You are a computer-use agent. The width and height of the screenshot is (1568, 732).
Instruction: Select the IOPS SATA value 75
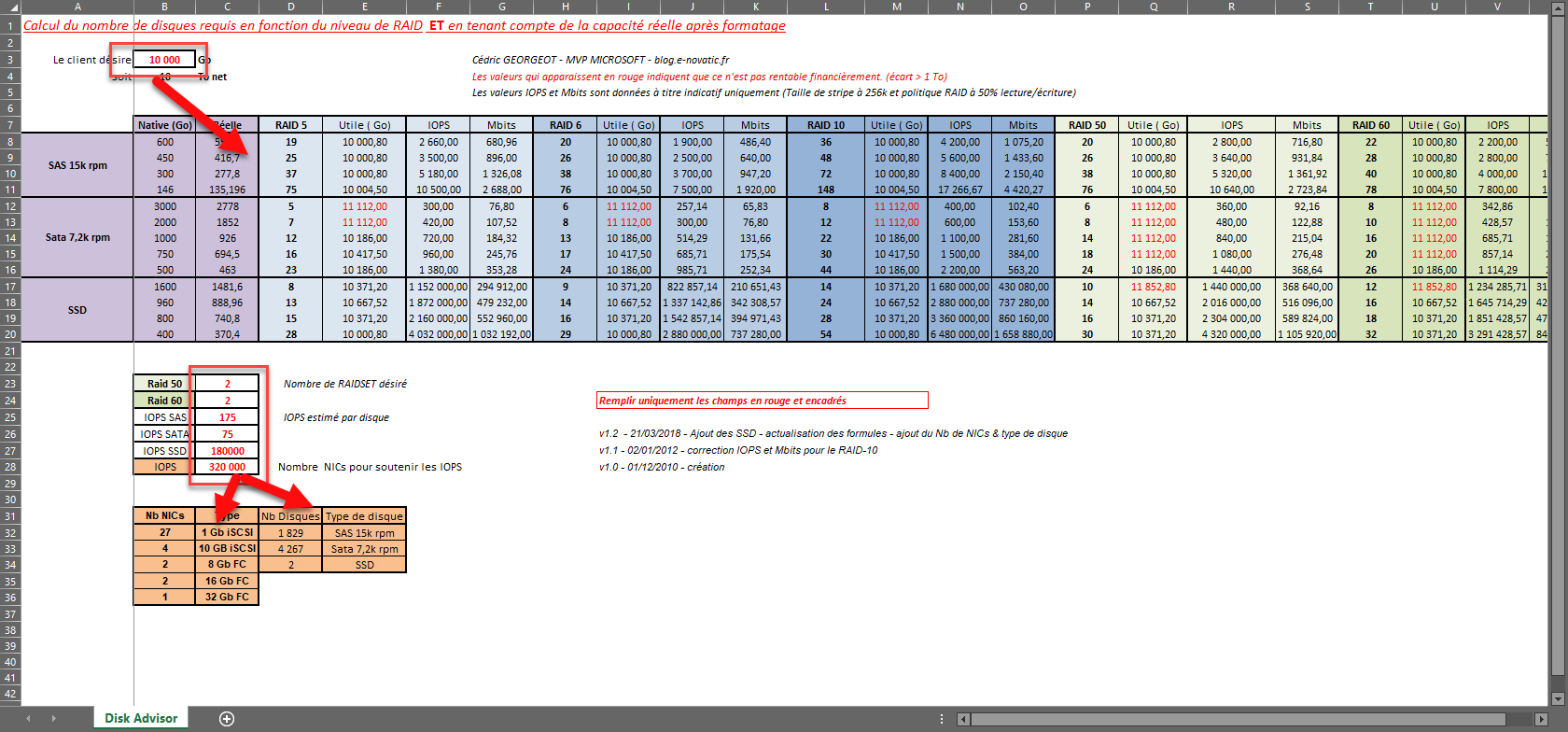click(227, 434)
